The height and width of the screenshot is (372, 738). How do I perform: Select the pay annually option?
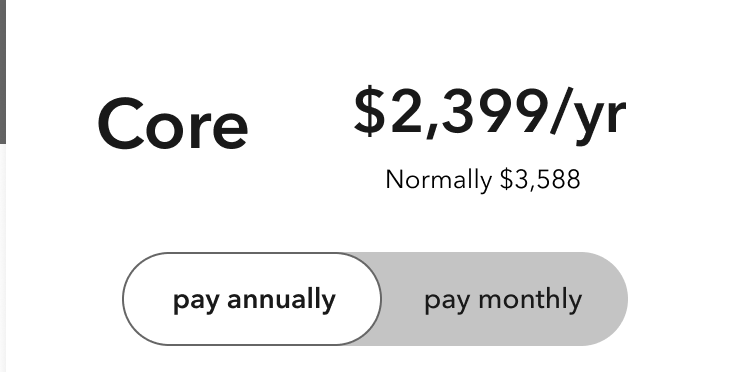254,300
